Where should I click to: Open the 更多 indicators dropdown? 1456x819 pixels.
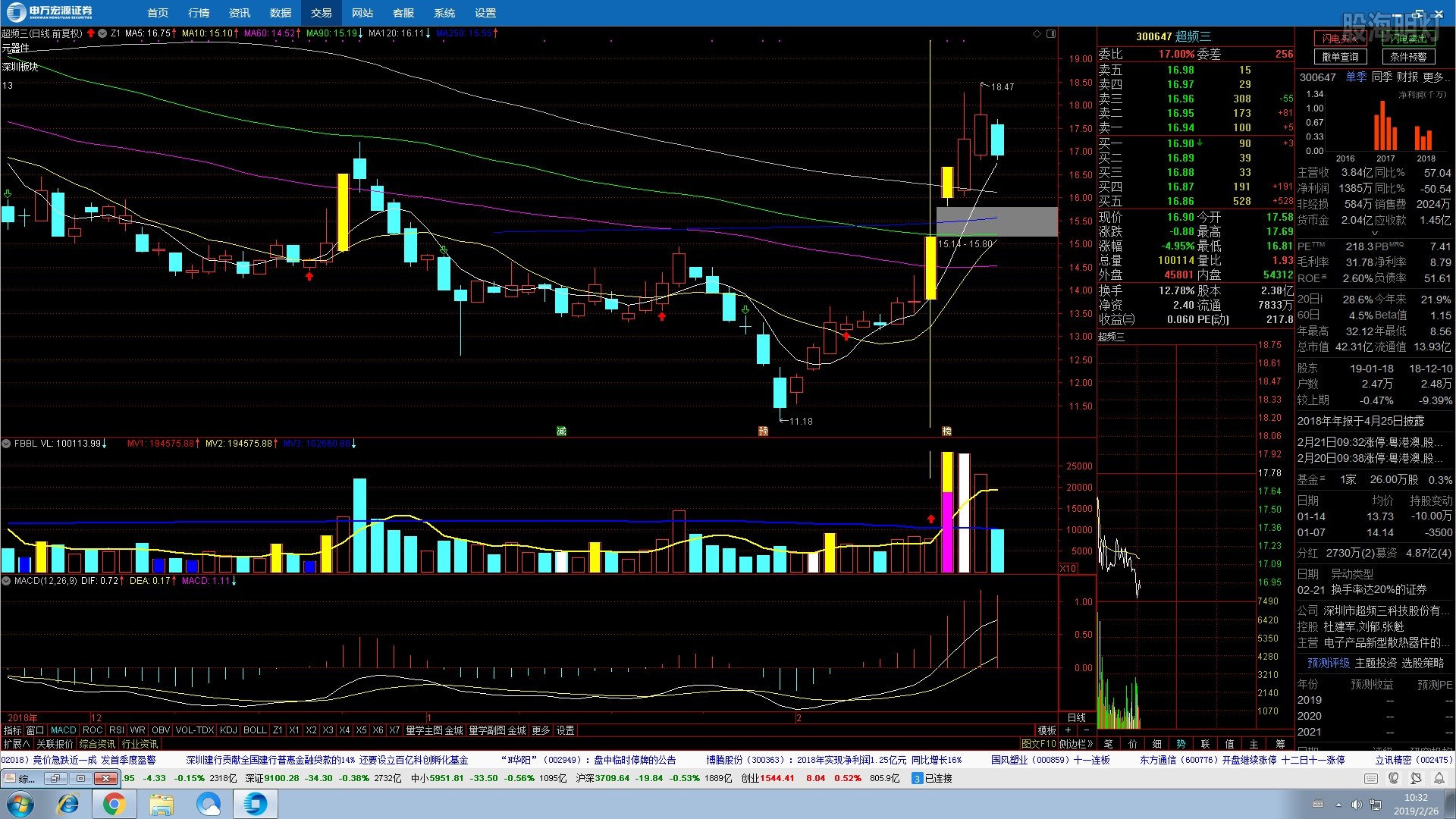541,730
